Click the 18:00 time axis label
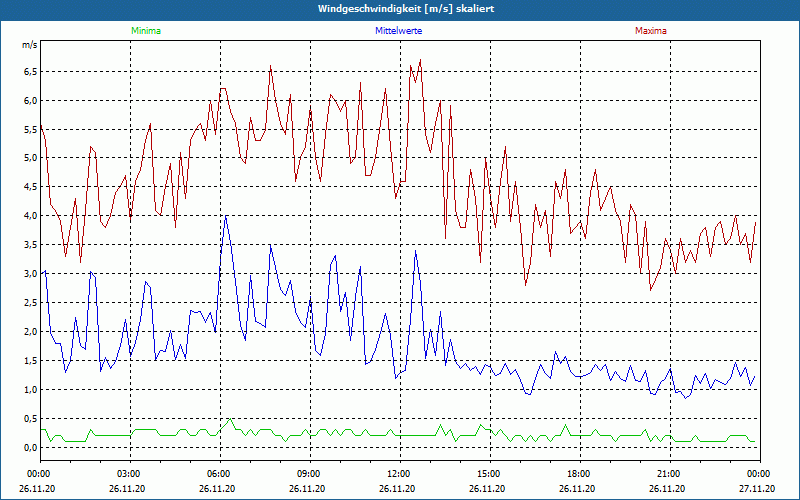This screenshot has height=500, width=800. [580, 474]
